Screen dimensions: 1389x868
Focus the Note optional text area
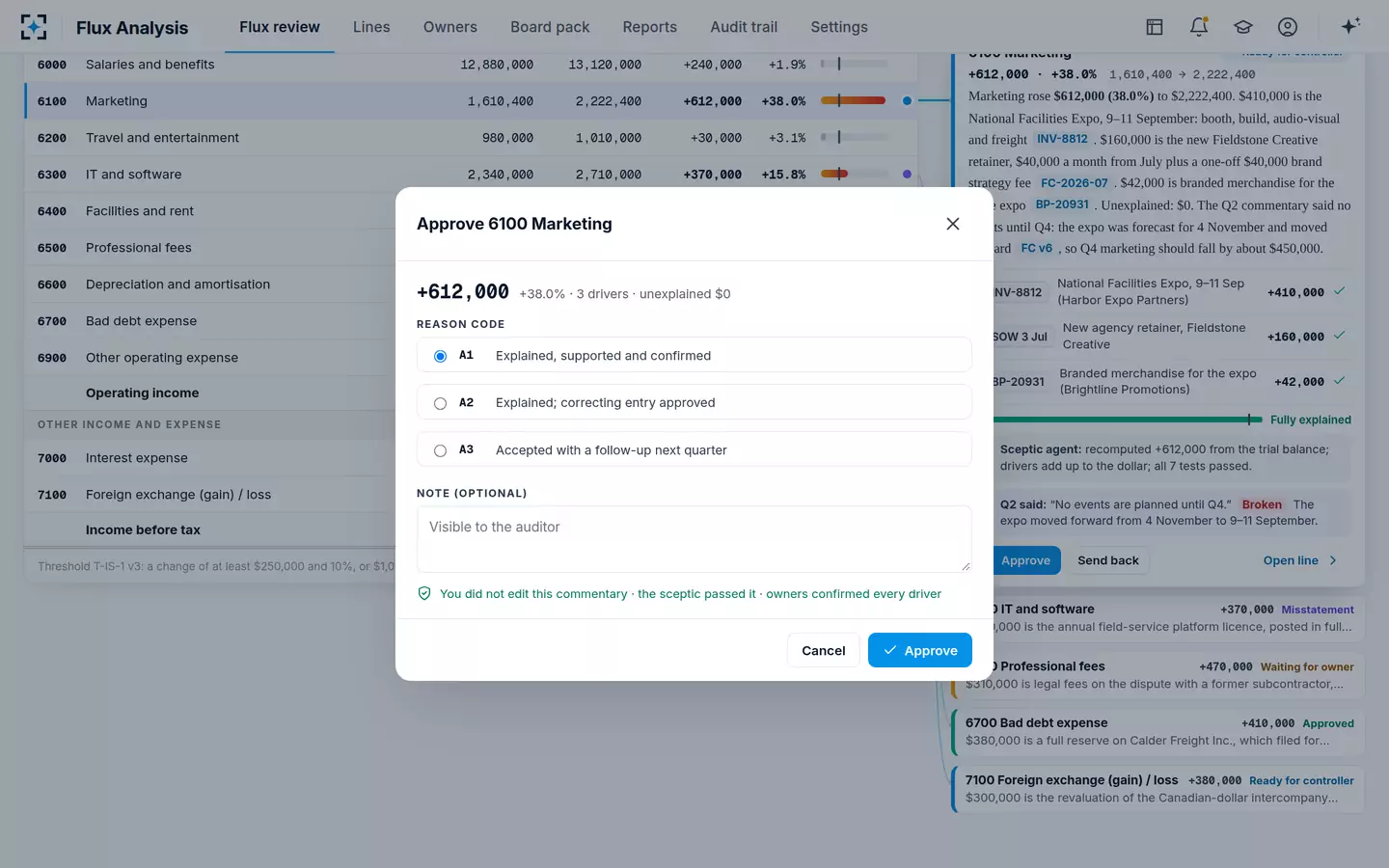pyautogui.click(x=694, y=539)
